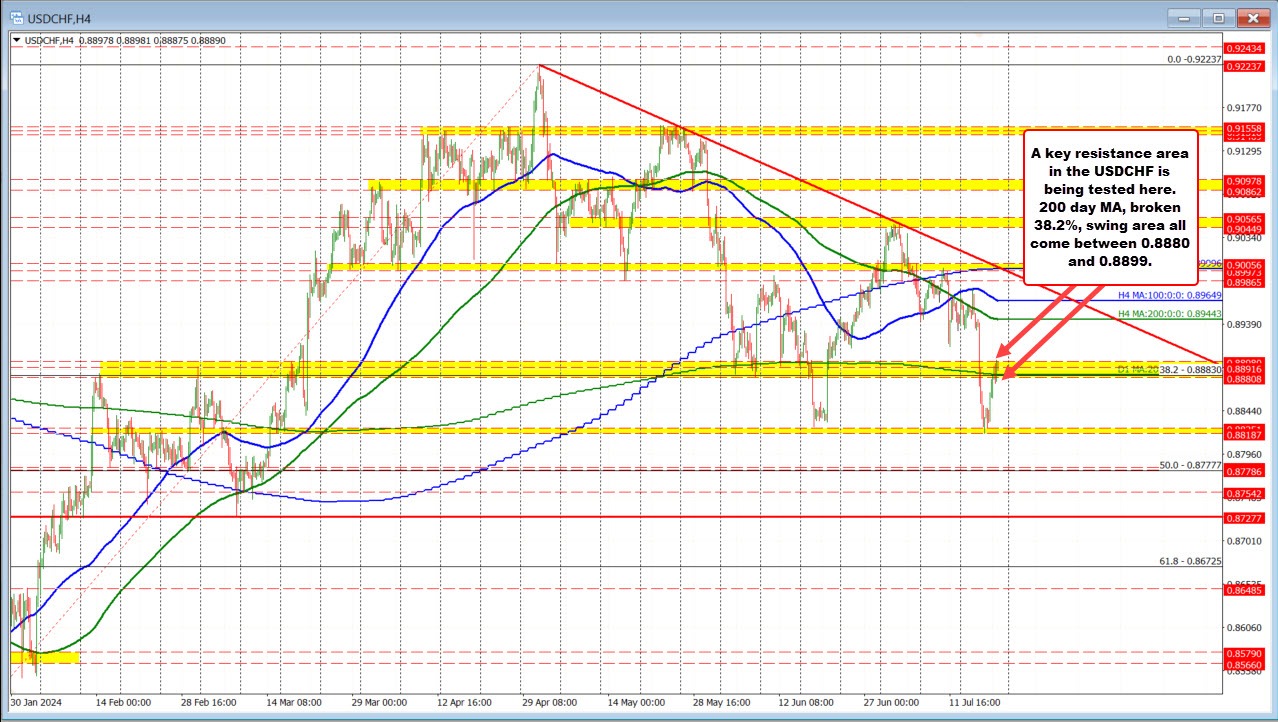Maximize the USDCHF,H4 chart window
Viewport: 1278px width, 722px height.
coord(1219,17)
